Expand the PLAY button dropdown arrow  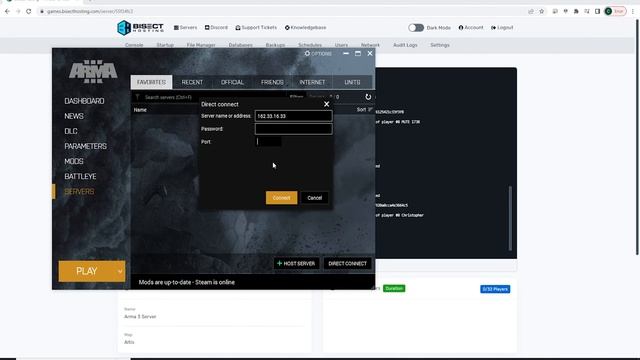coord(120,271)
